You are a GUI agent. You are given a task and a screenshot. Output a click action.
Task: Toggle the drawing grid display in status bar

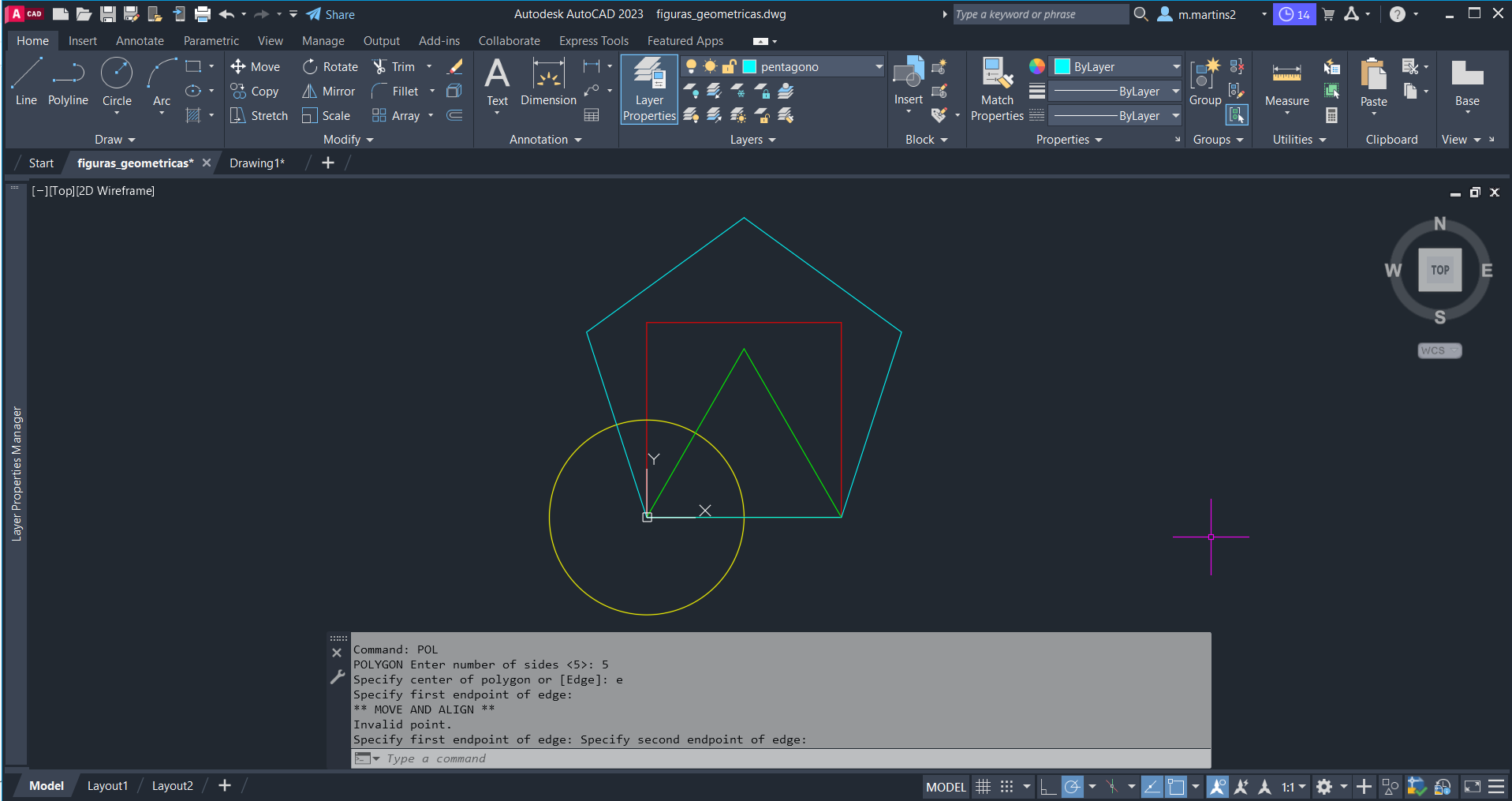[x=983, y=787]
